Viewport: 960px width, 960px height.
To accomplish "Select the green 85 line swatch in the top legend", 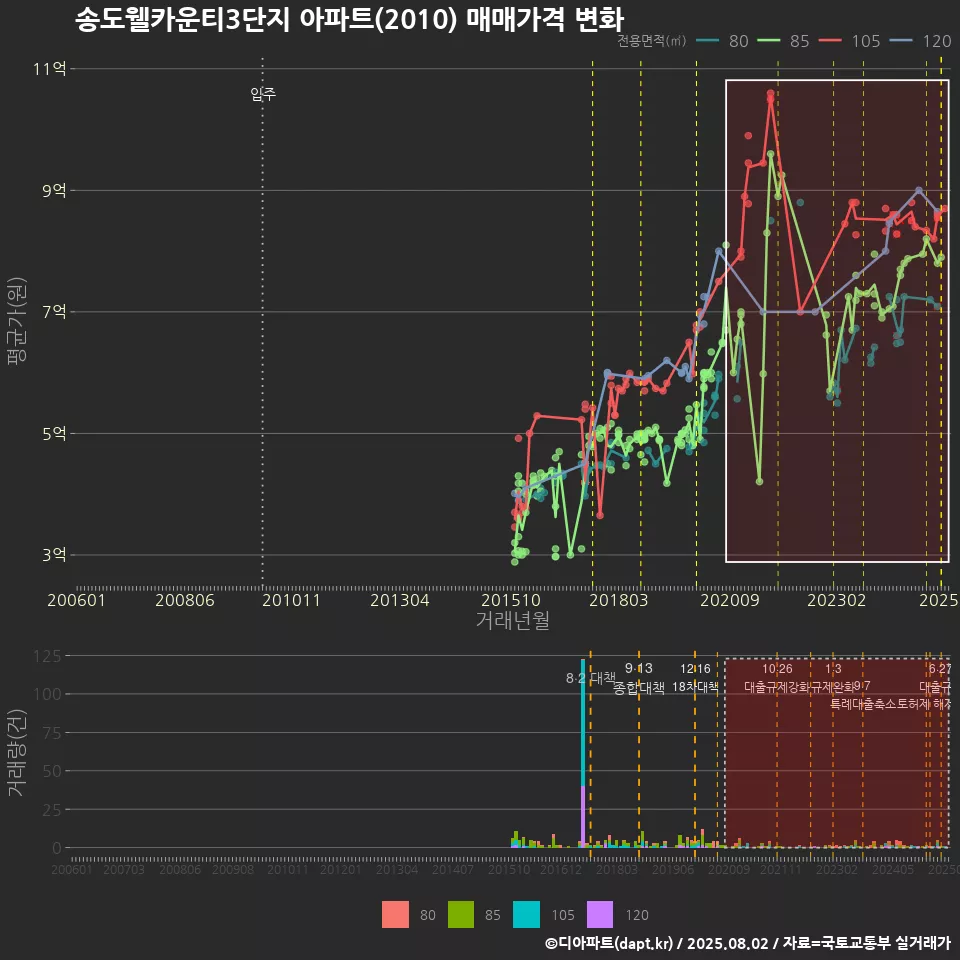I will (769, 41).
